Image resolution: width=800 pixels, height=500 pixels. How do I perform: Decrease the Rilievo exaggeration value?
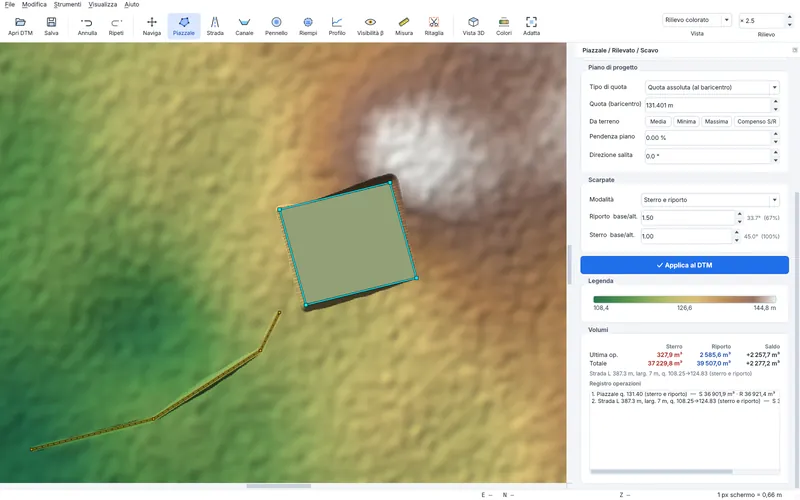pyautogui.click(x=790, y=24)
